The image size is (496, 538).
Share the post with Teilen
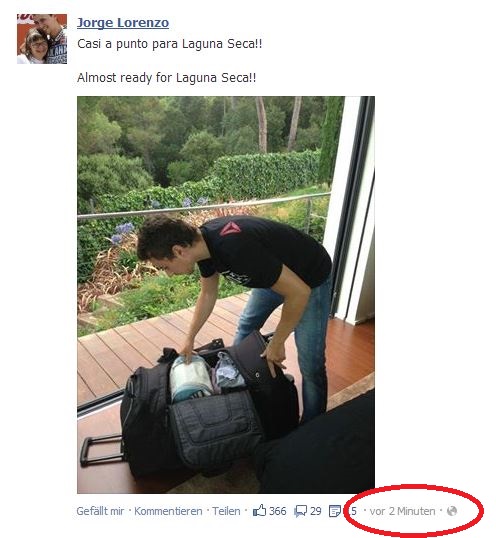(x=226, y=511)
